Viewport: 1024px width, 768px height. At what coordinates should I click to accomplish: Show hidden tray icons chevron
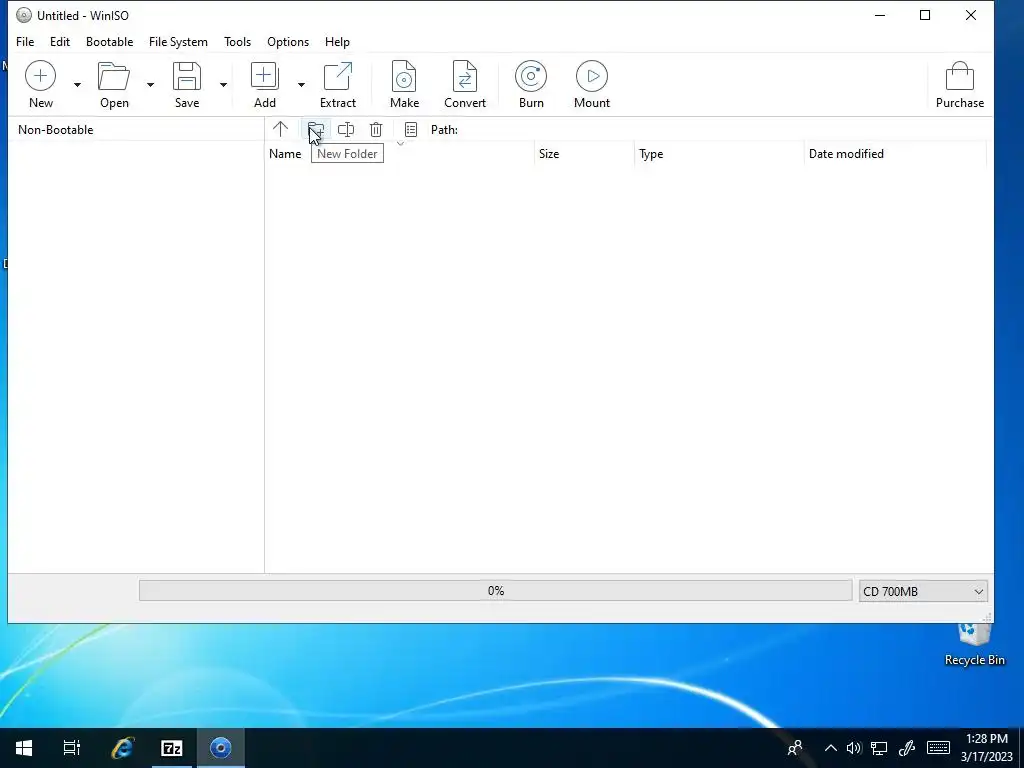831,748
